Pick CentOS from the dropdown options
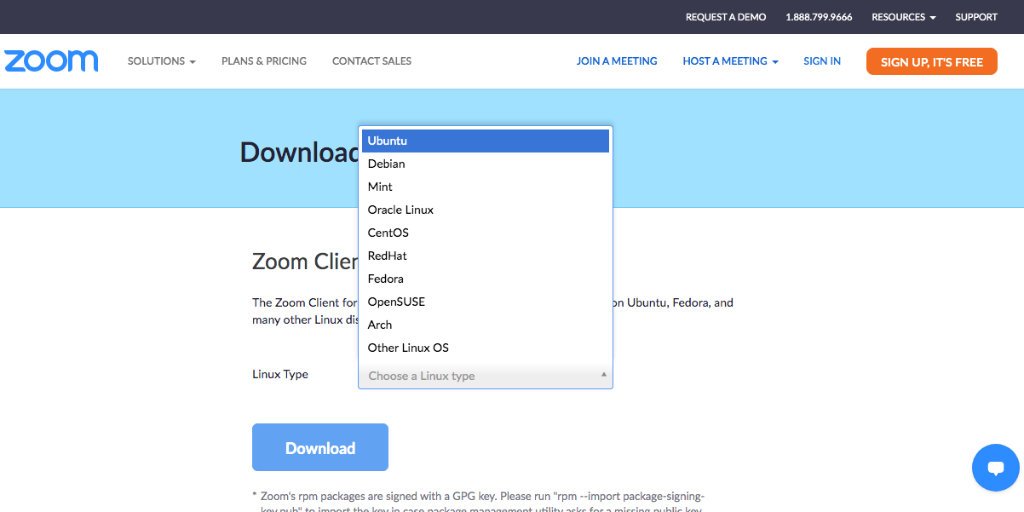The width and height of the screenshot is (1024, 512). click(x=485, y=232)
